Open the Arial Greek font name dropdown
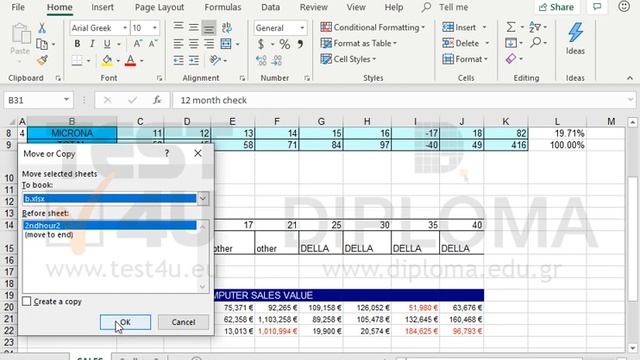The height and width of the screenshot is (360, 640). coord(124,28)
